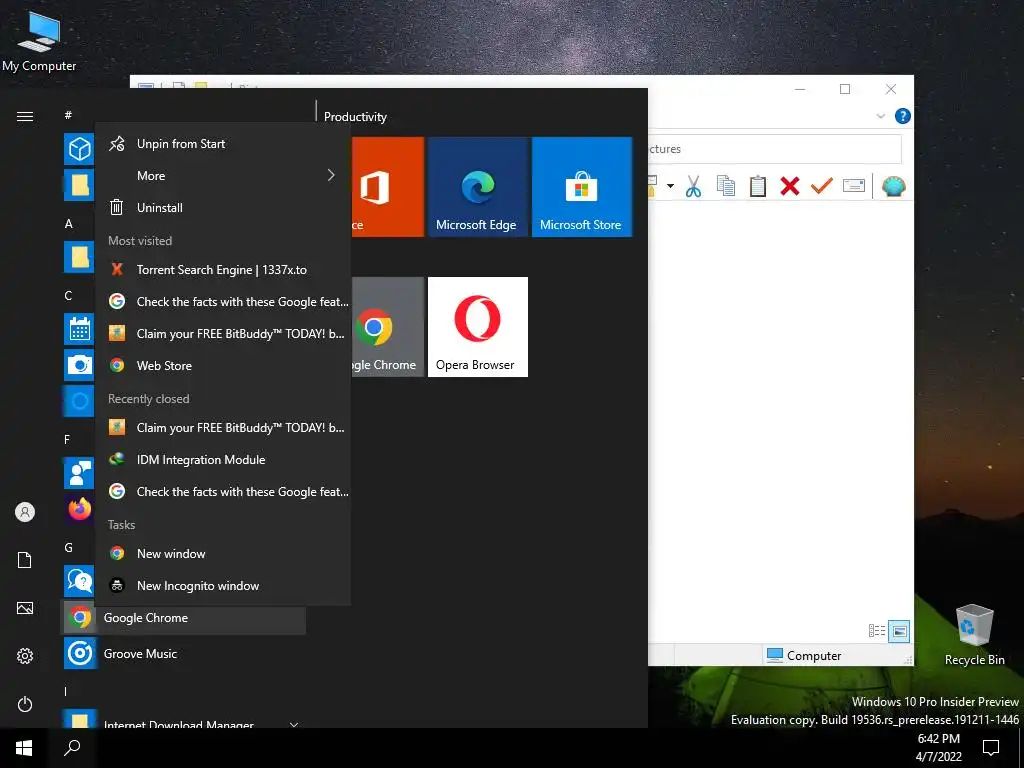Switch Explorer to details view
1024x768 pixels.
[x=877, y=631]
